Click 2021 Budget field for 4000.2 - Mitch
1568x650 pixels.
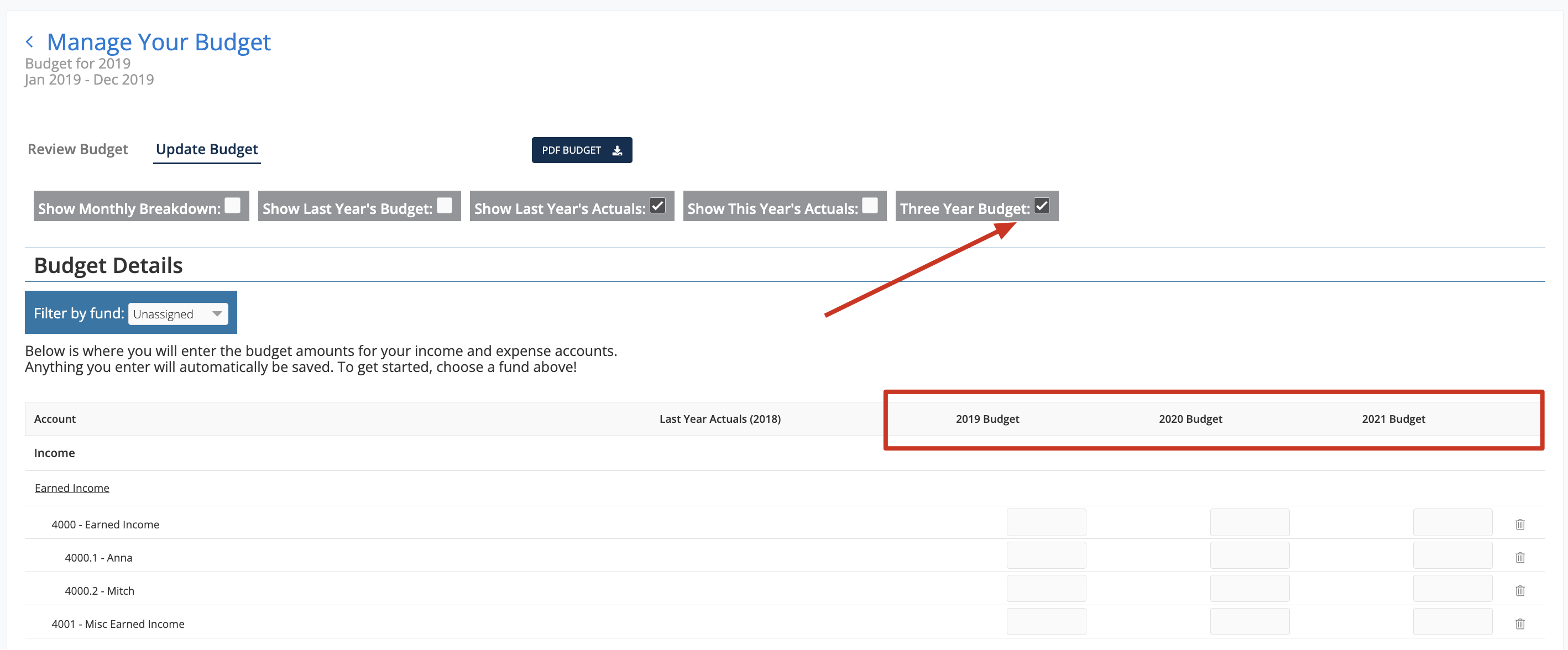1452,589
